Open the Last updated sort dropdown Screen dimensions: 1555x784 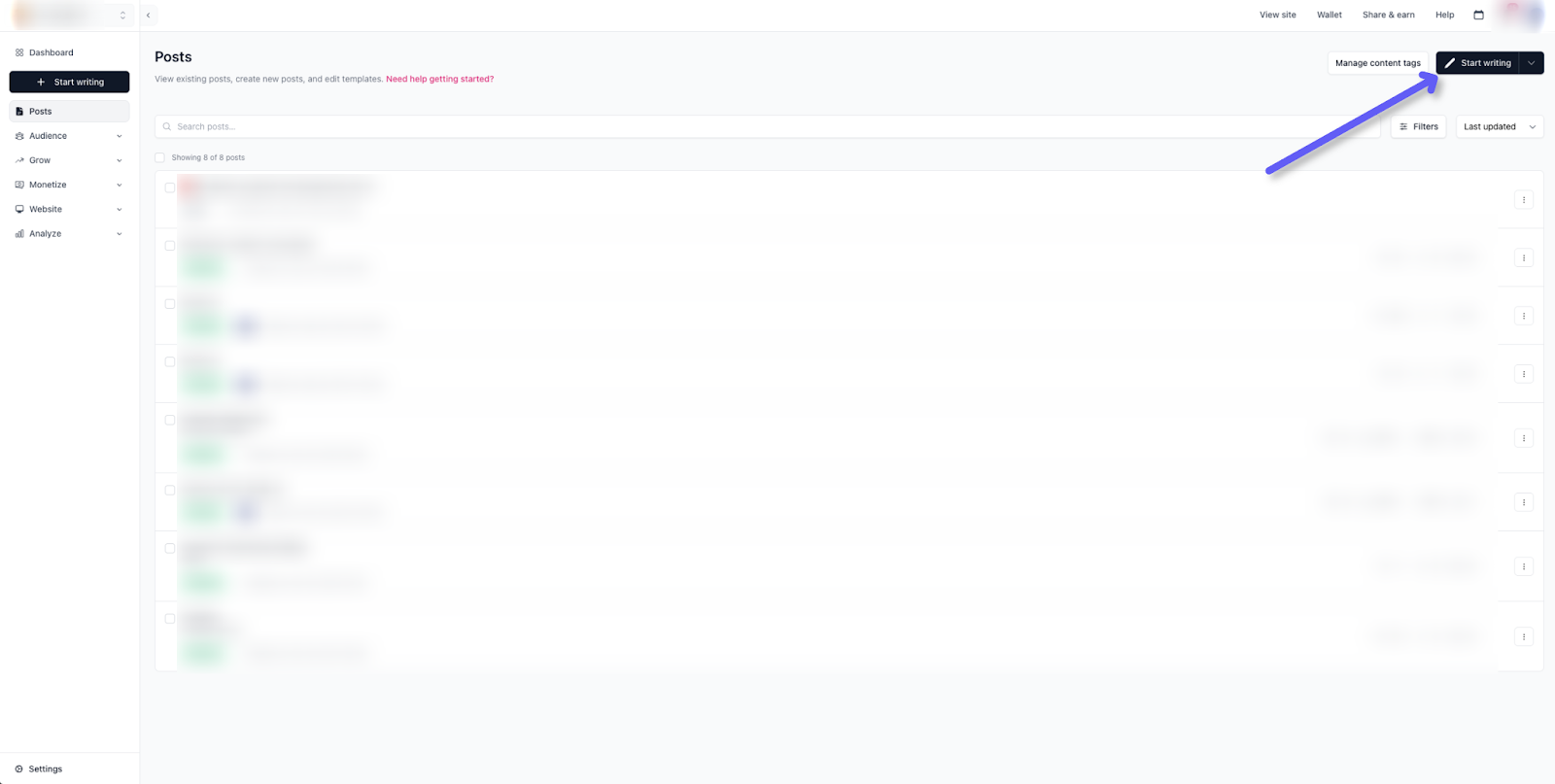point(1499,126)
